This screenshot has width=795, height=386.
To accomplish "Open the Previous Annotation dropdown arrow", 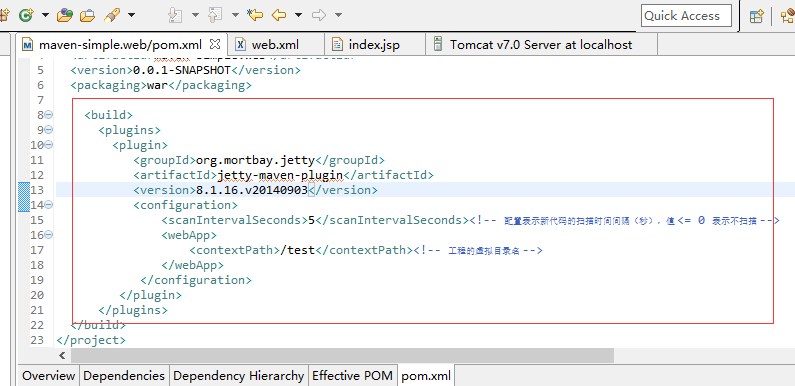I will 235,15.
